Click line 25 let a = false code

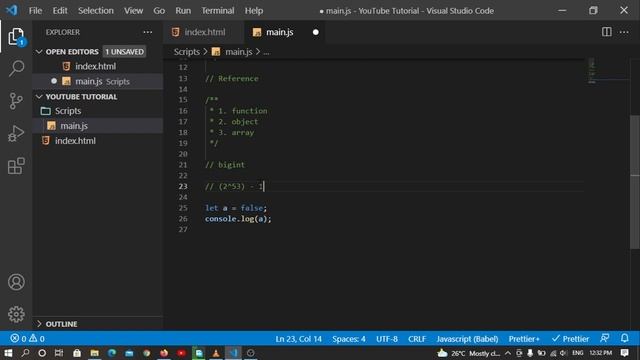(x=236, y=208)
